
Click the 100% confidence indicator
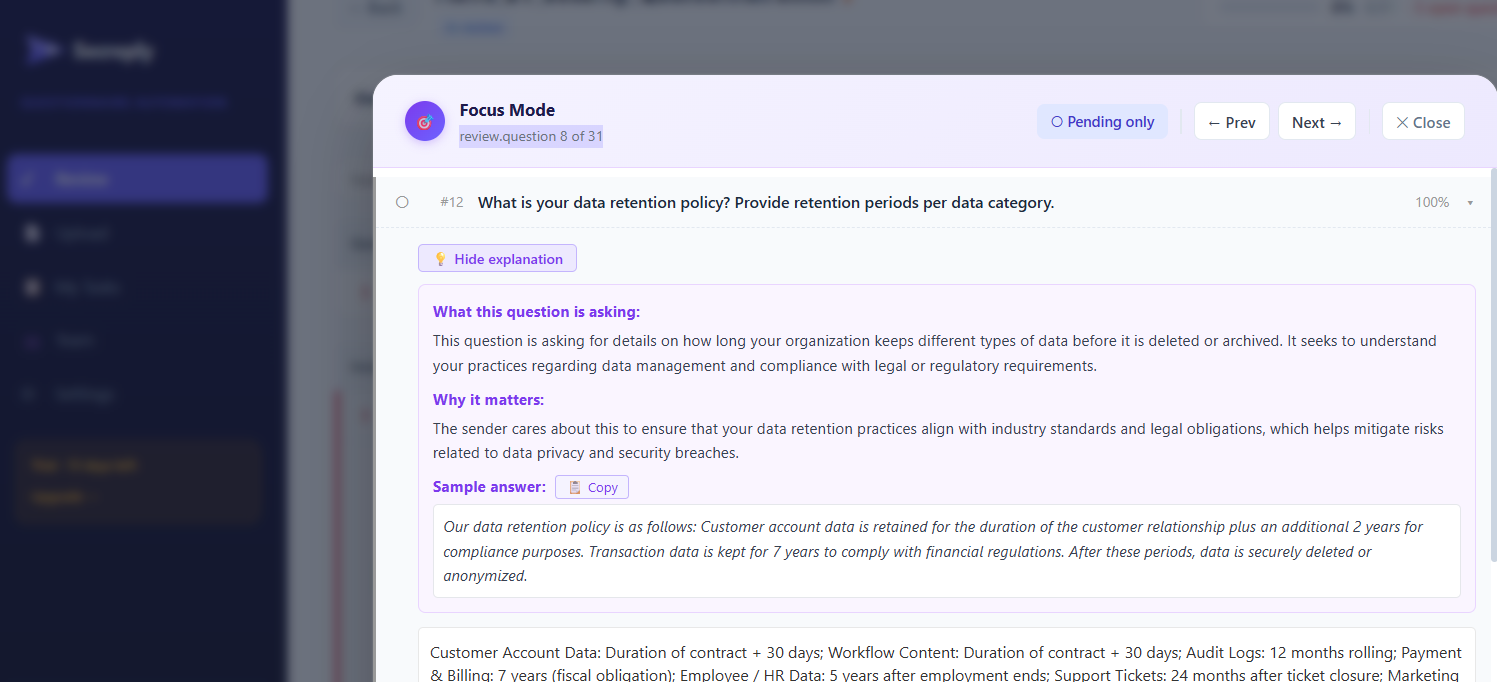[x=1432, y=202]
